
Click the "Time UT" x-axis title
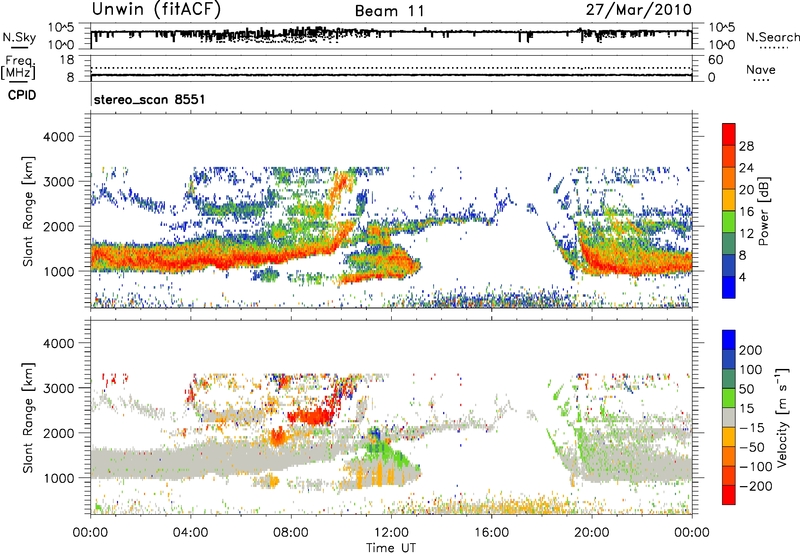click(391, 547)
